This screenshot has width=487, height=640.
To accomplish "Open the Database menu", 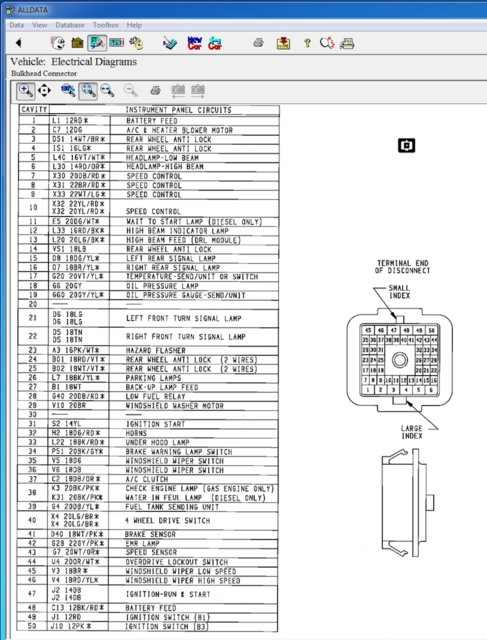I will tap(70, 25).
